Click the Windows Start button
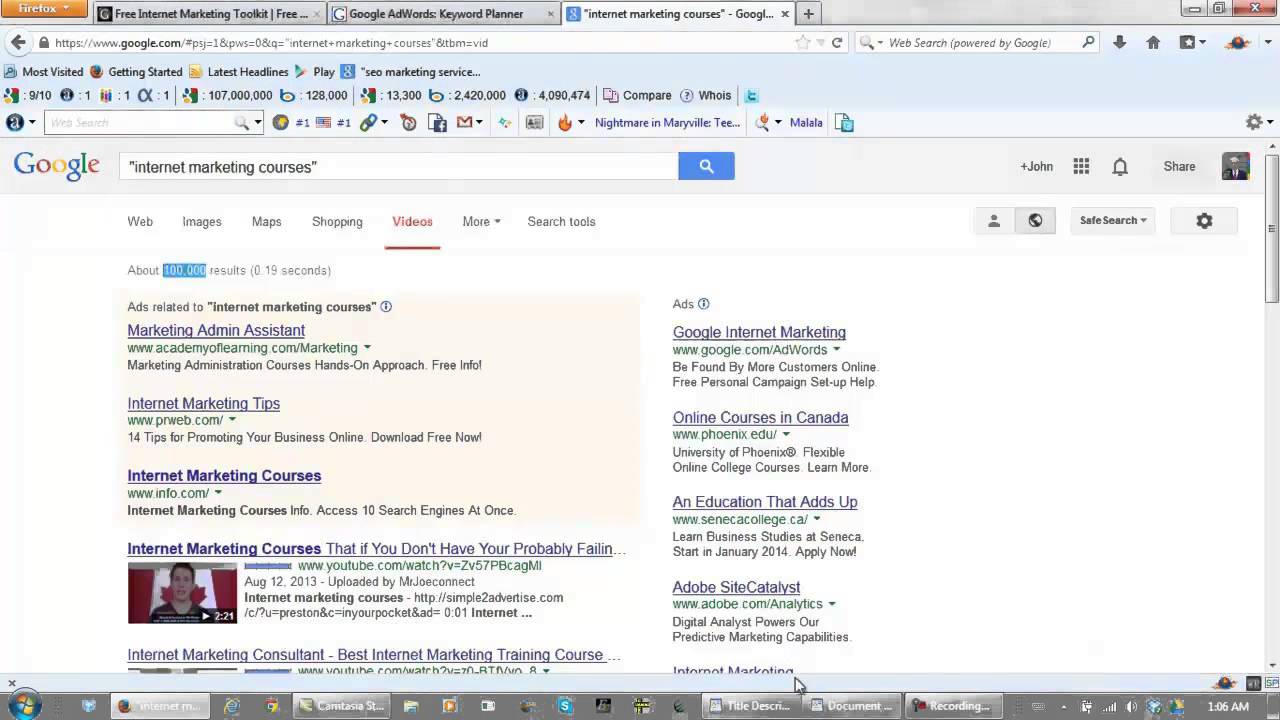The height and width of the screenshot is (720, 1280). pos(24,706)
